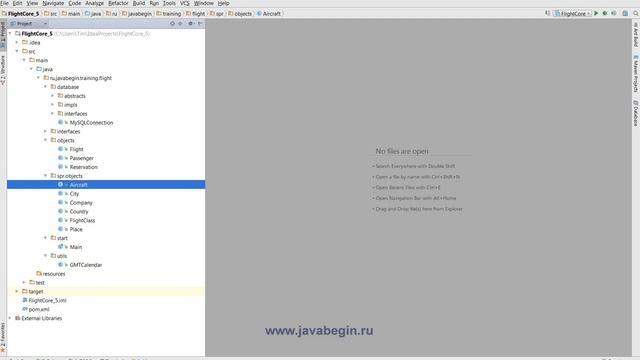Collapse the database package
This screenshot has width=640, height=360.
(45, 87)
